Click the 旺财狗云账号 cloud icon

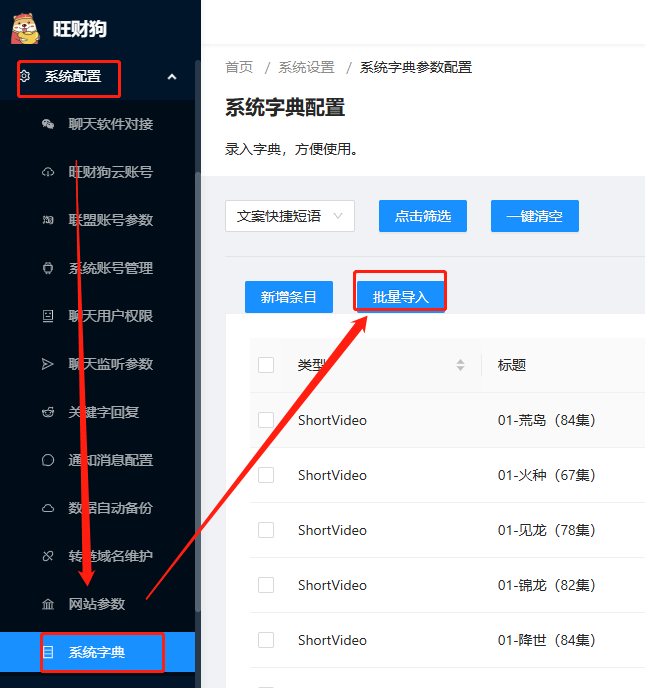click(x=48, y=173)
